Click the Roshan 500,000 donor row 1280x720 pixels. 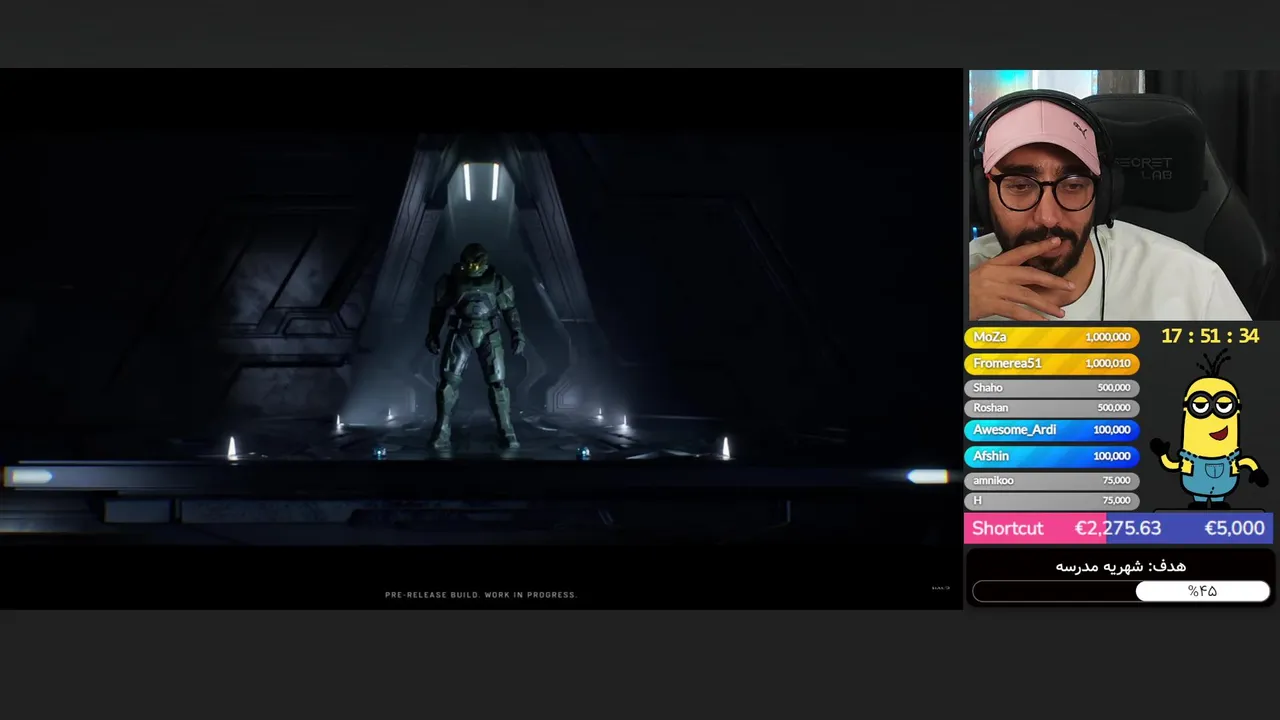tap(1052, 408)
